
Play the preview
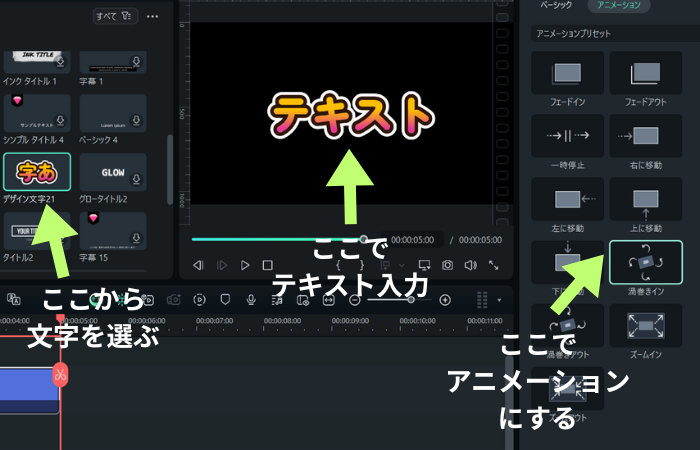click(x=245, y=265)
